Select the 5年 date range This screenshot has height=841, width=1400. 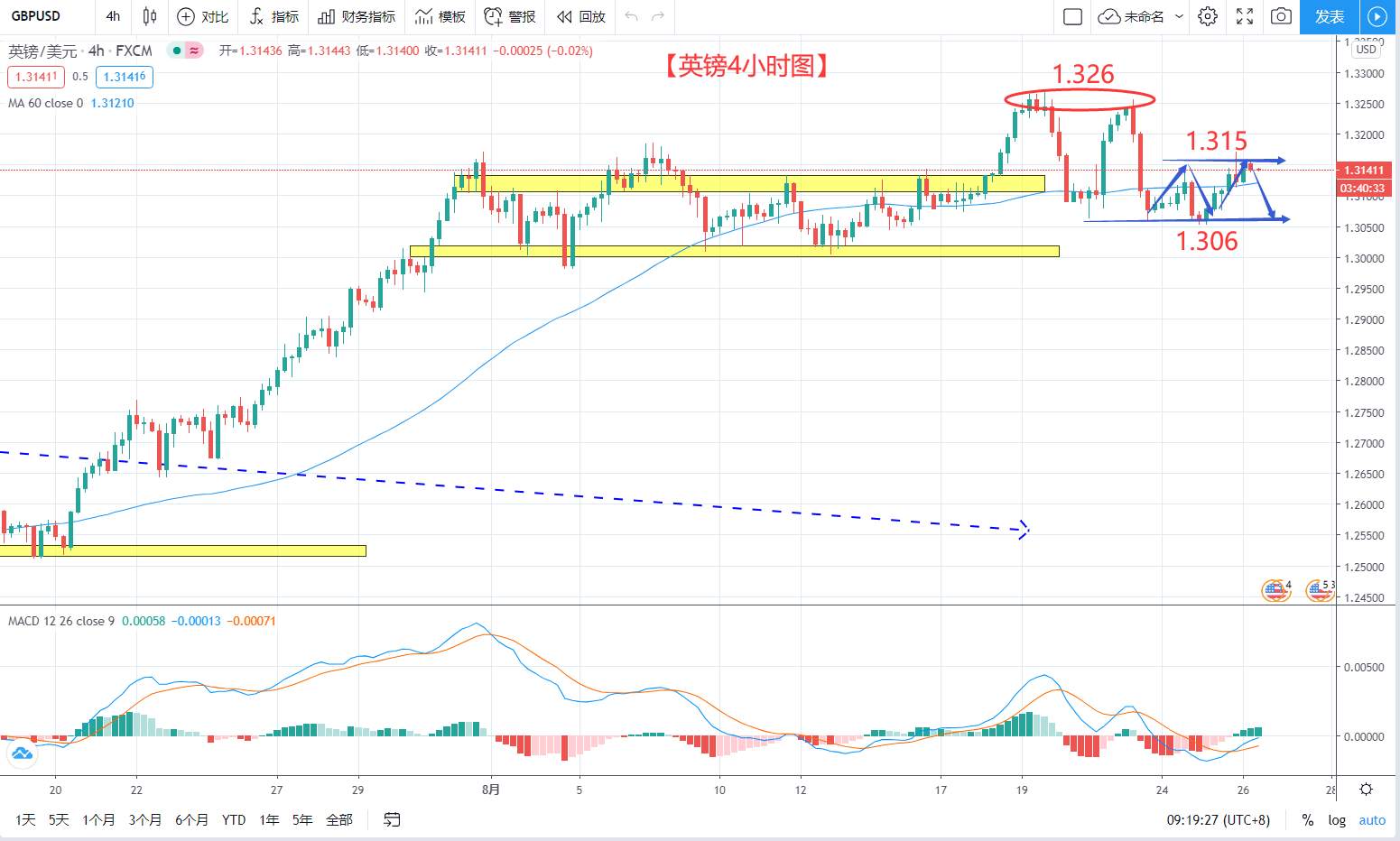[x=302, y=819]
